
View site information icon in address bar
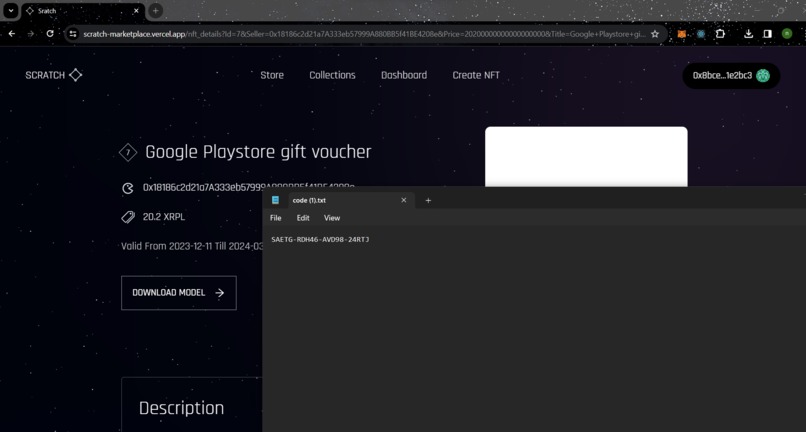click(x=73, y=34)
